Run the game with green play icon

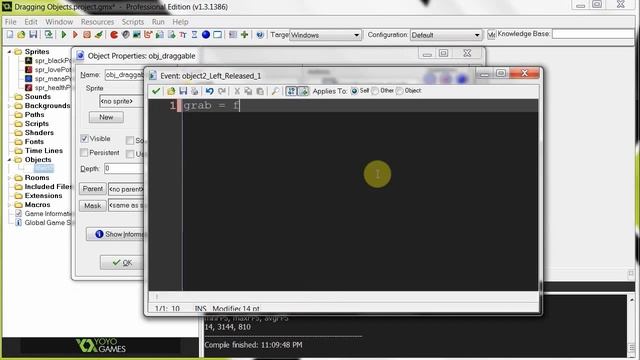click(x=64, y=35)
